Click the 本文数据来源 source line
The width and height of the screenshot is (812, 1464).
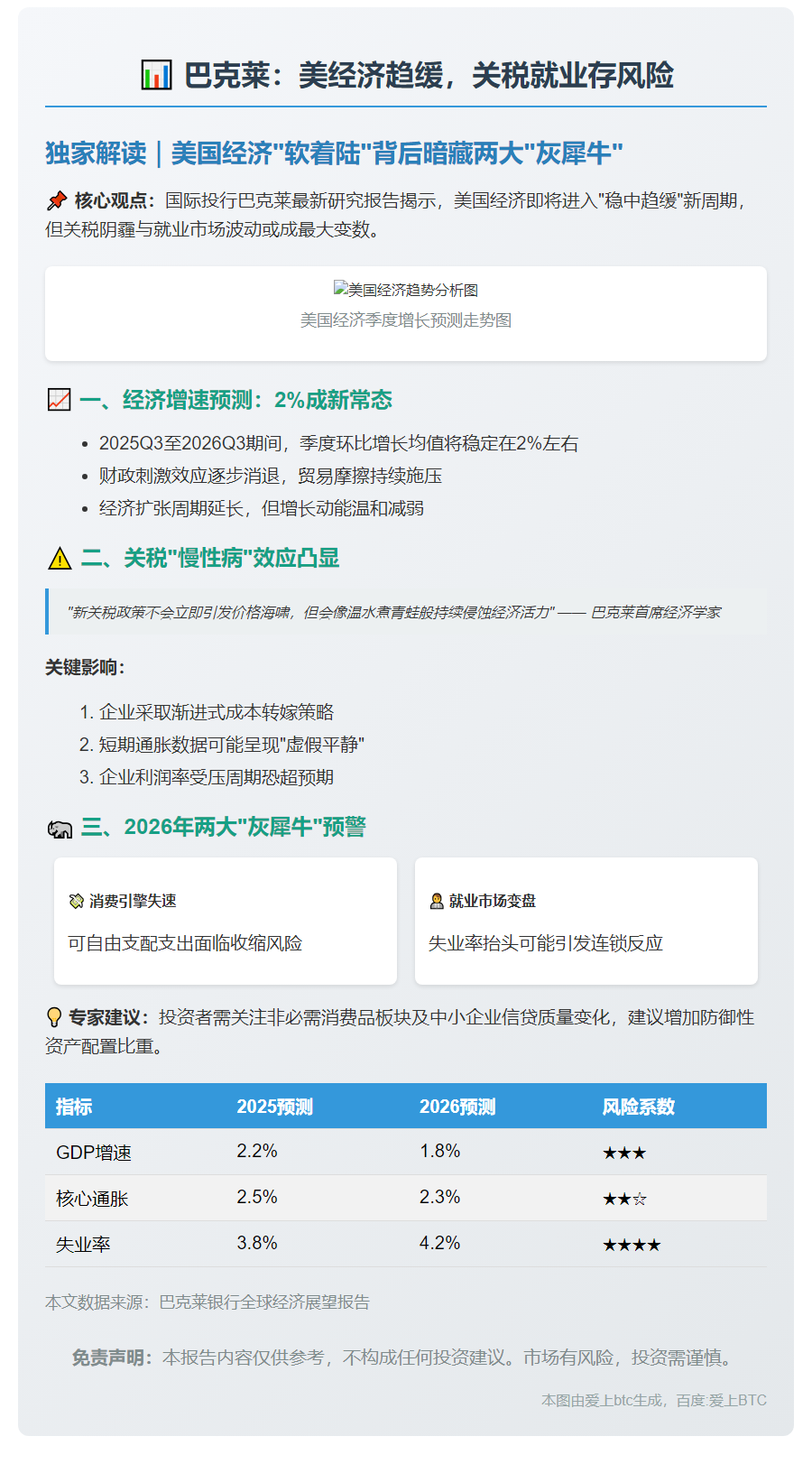tap(208, 1302)
